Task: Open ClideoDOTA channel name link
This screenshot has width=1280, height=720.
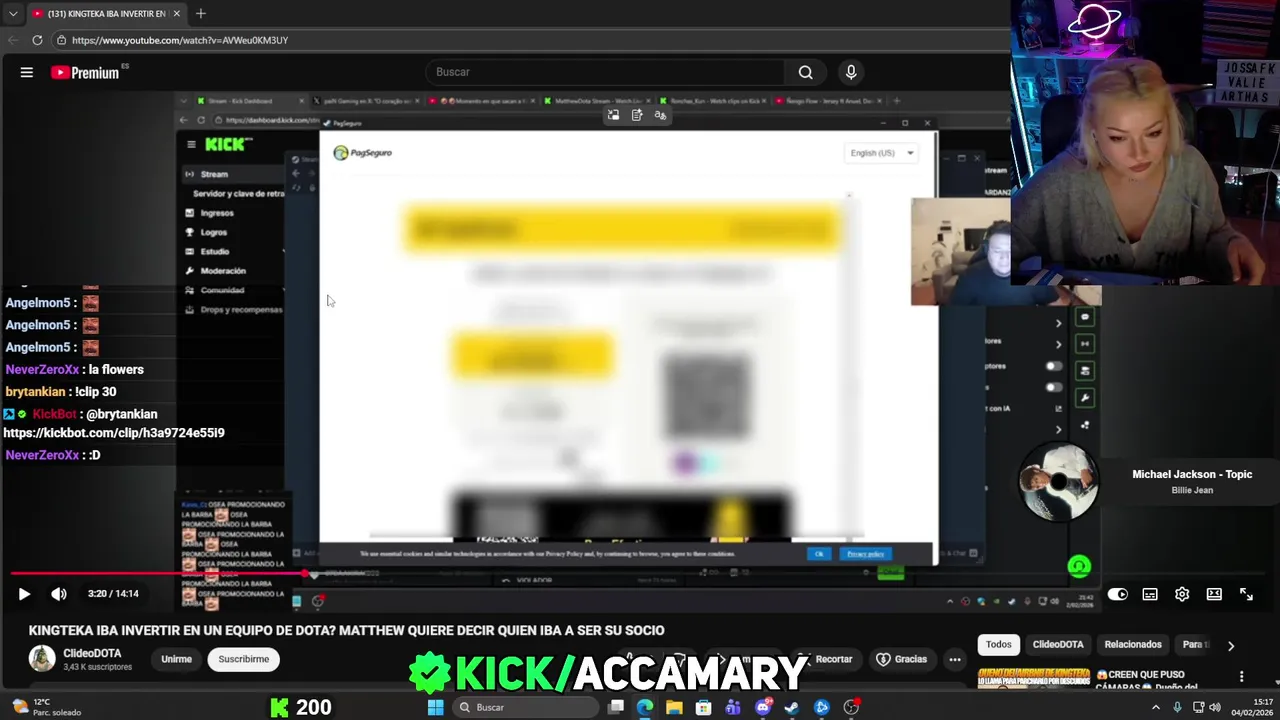Action: tap(92, 653)
